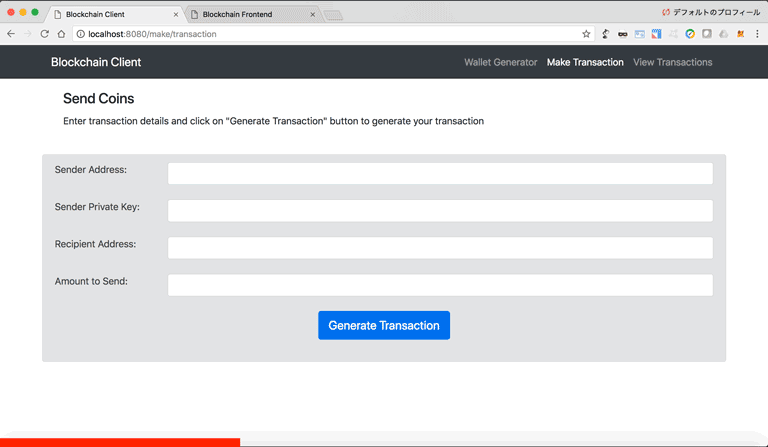Bookmark this page with the star icon
This screenshot has width=768, height=447.
586,34
